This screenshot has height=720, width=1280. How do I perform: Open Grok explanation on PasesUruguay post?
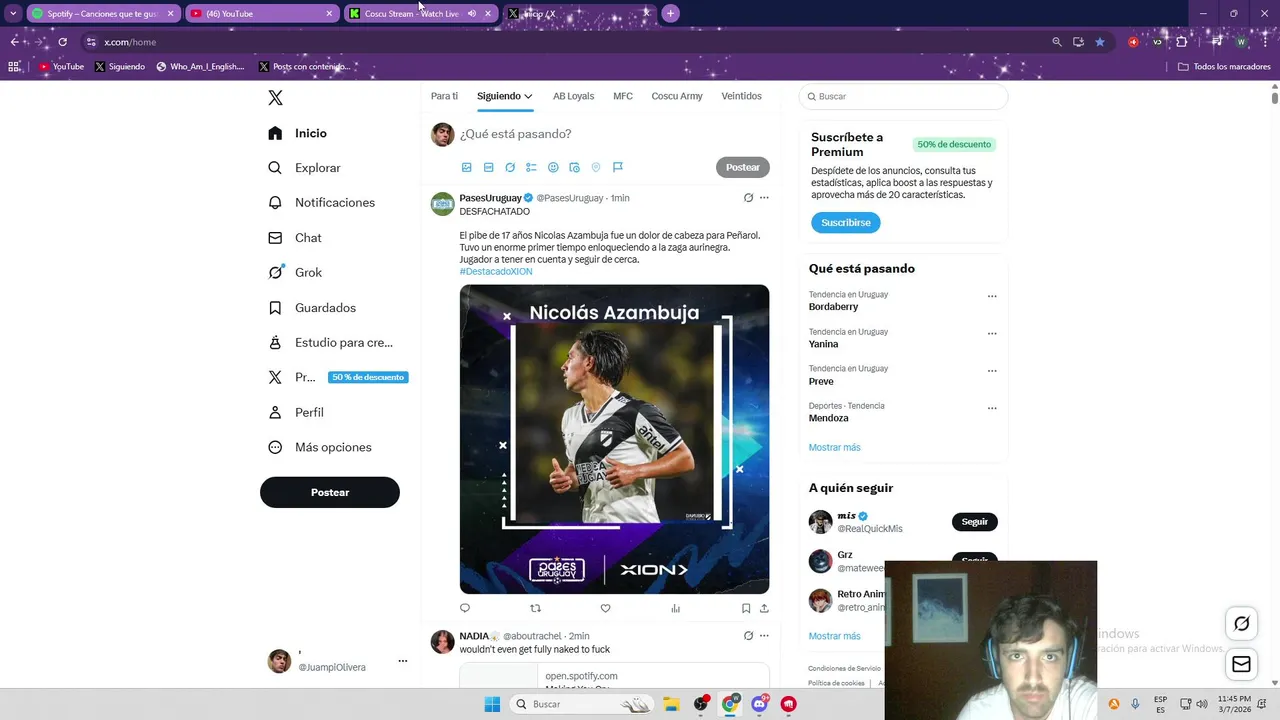click(x=748, y=198)
